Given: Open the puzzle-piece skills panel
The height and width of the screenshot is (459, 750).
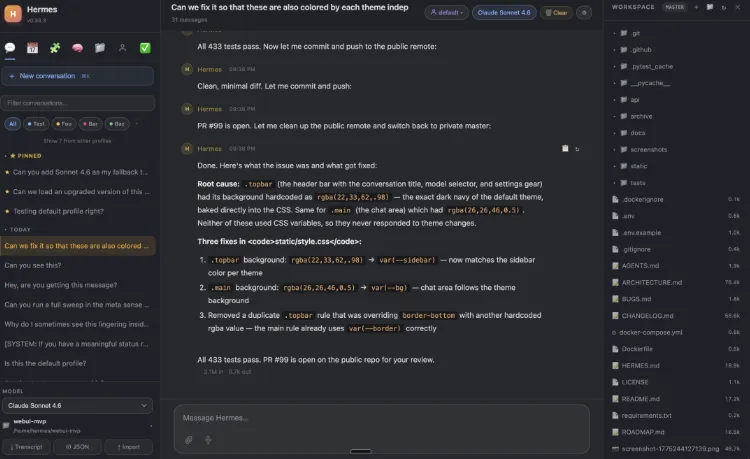Looking at the screenshot, I should click(x=54, y=47).
